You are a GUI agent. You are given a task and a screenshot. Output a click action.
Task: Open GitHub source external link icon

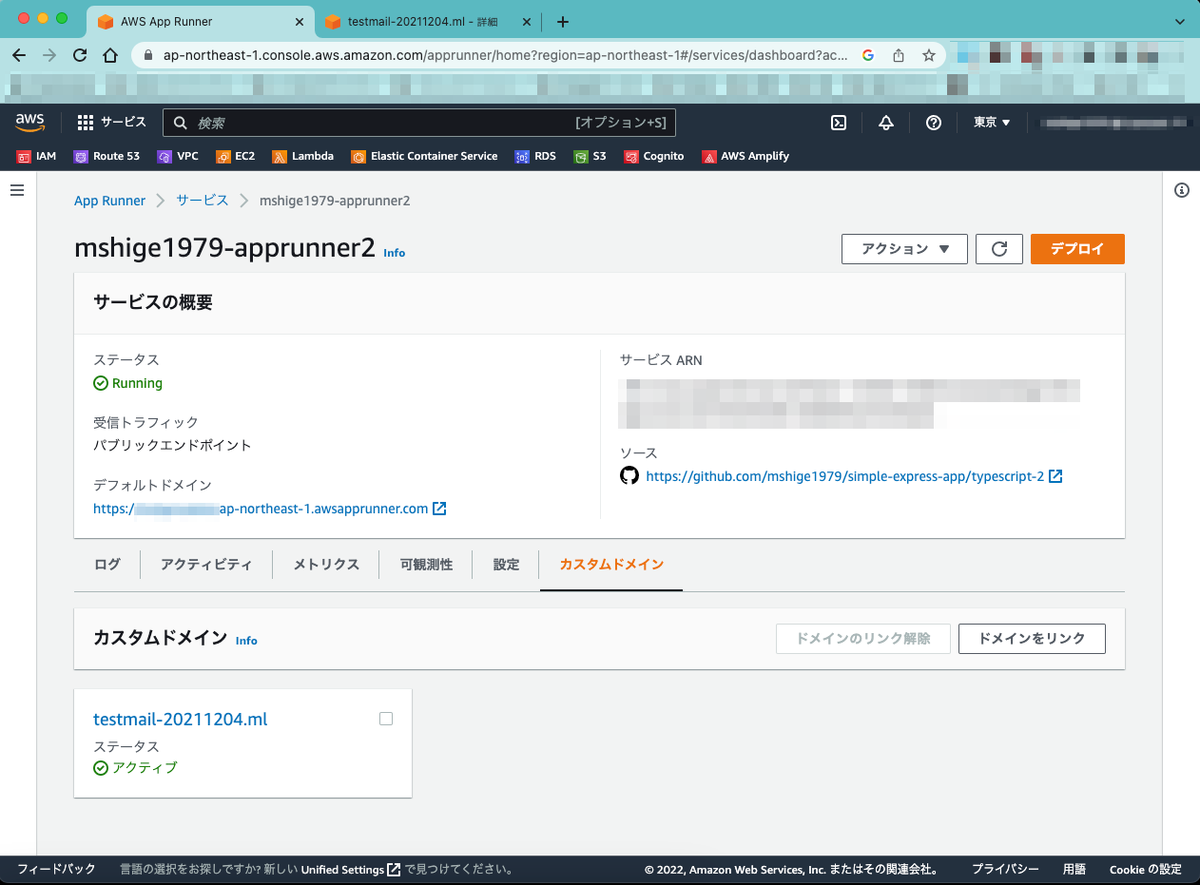coord(1055,476)
